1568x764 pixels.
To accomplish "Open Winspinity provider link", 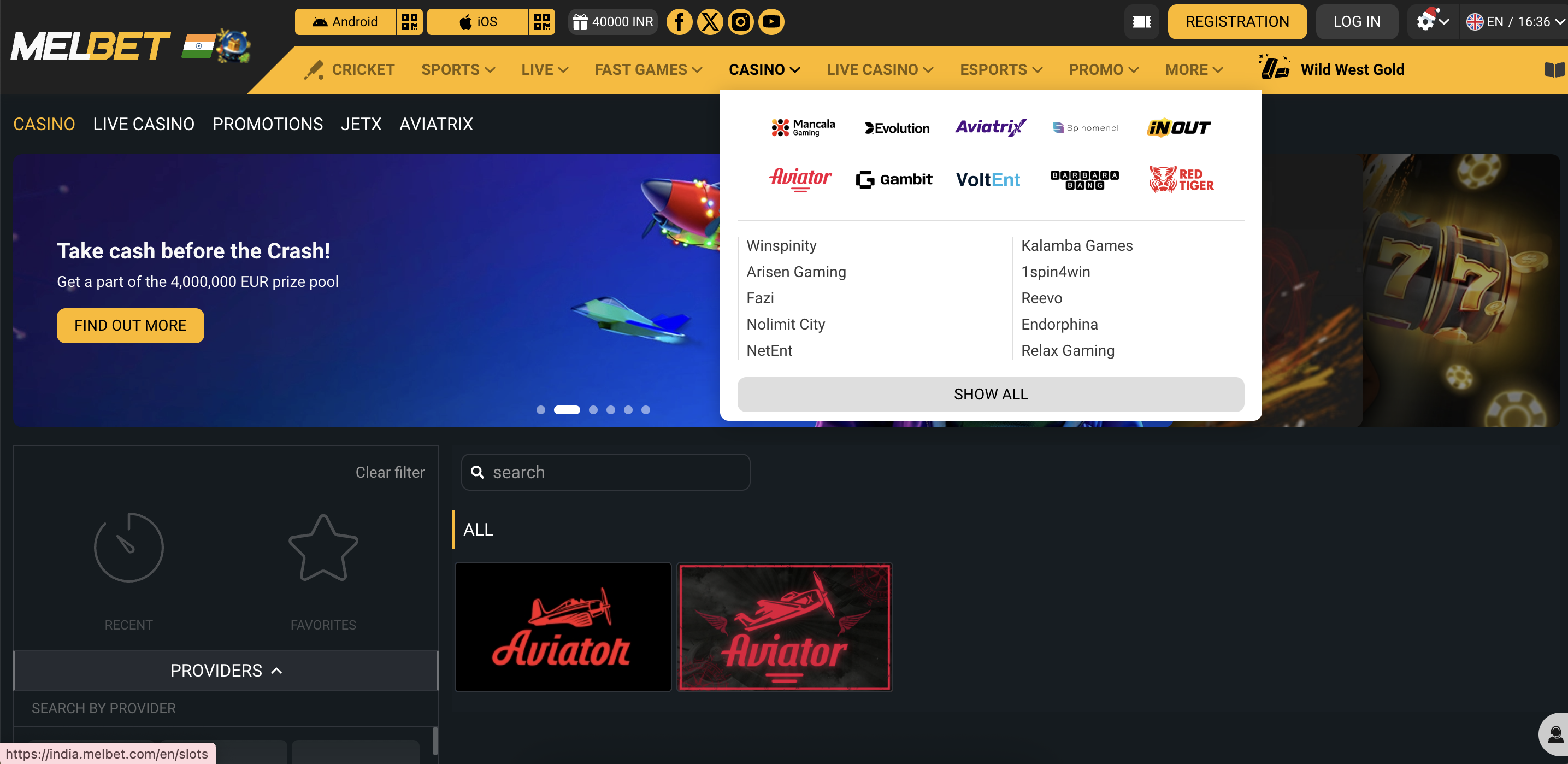I will pos(782,245).
